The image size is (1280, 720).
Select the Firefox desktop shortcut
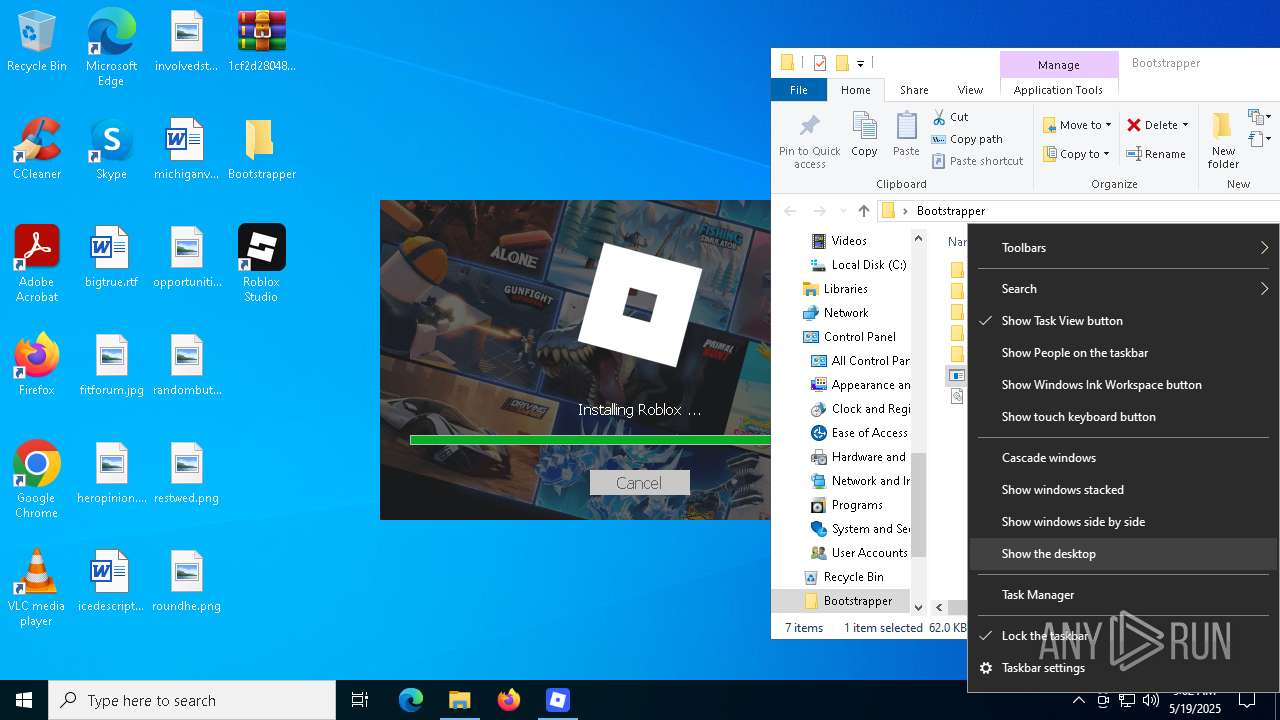click(37, 365)
